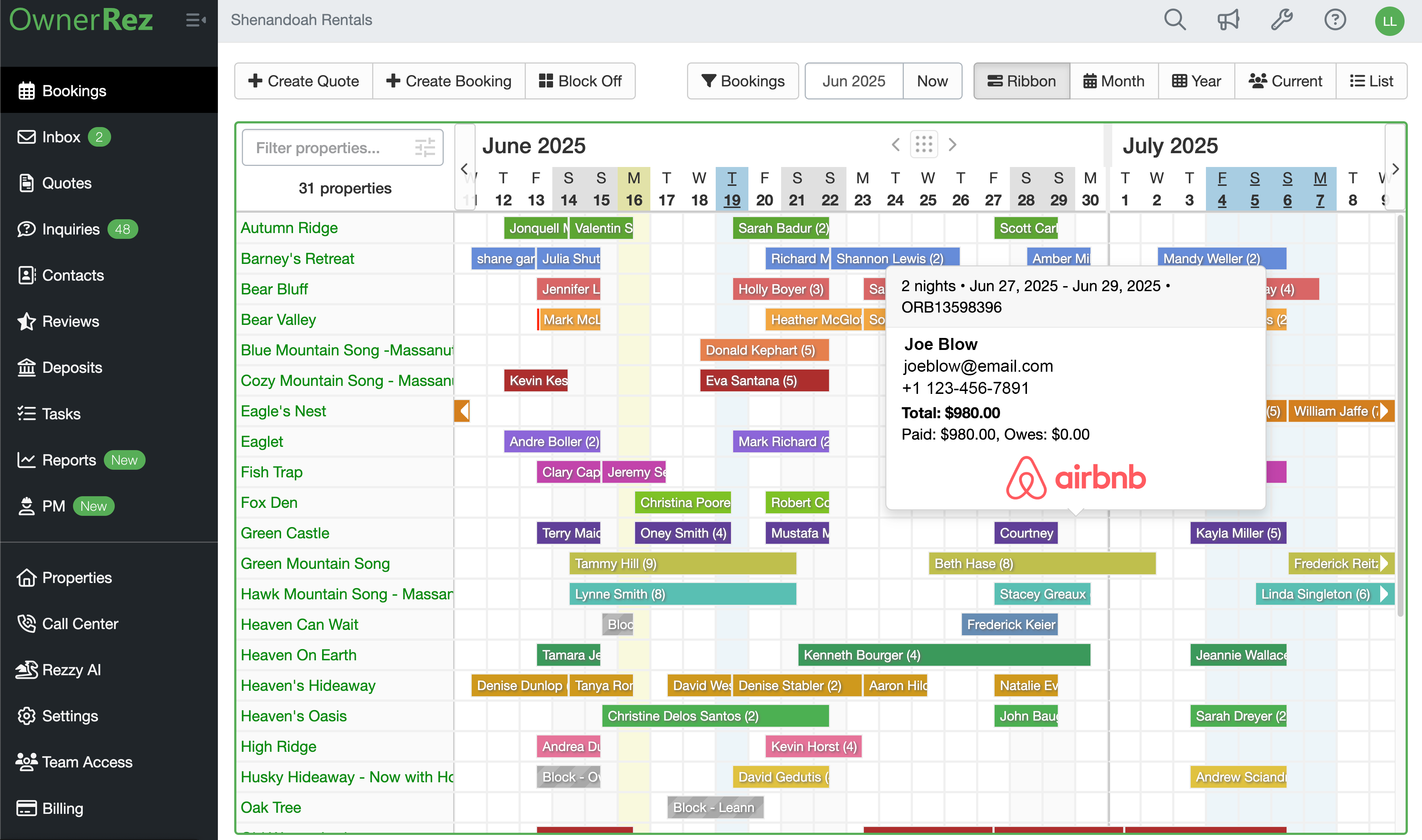Open the Christine Delos Santos (2) booking
The width and height of the screenshot is (1422, 840).
pyautogui.click(x=715, y=716)
